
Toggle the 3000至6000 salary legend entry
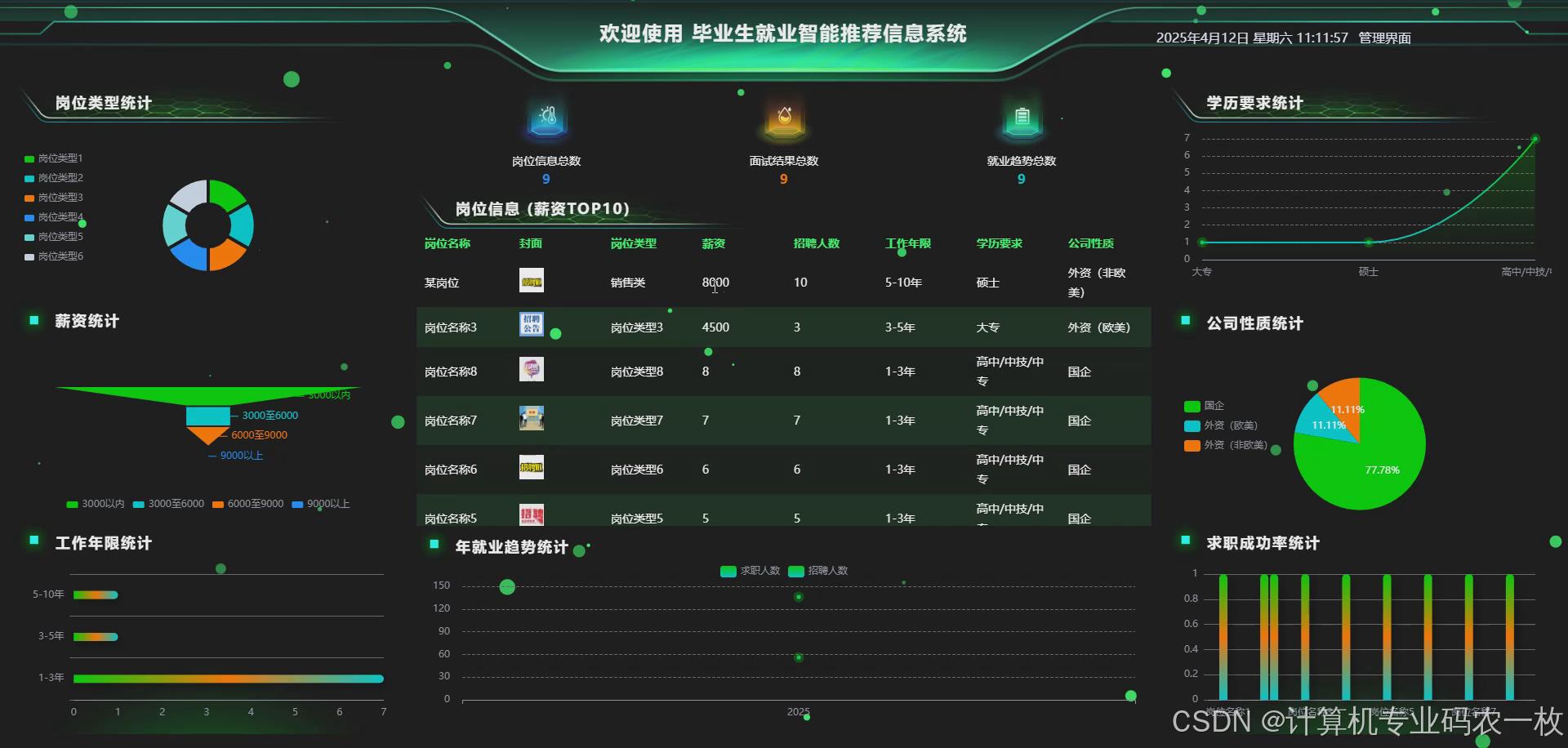(169, 504)
